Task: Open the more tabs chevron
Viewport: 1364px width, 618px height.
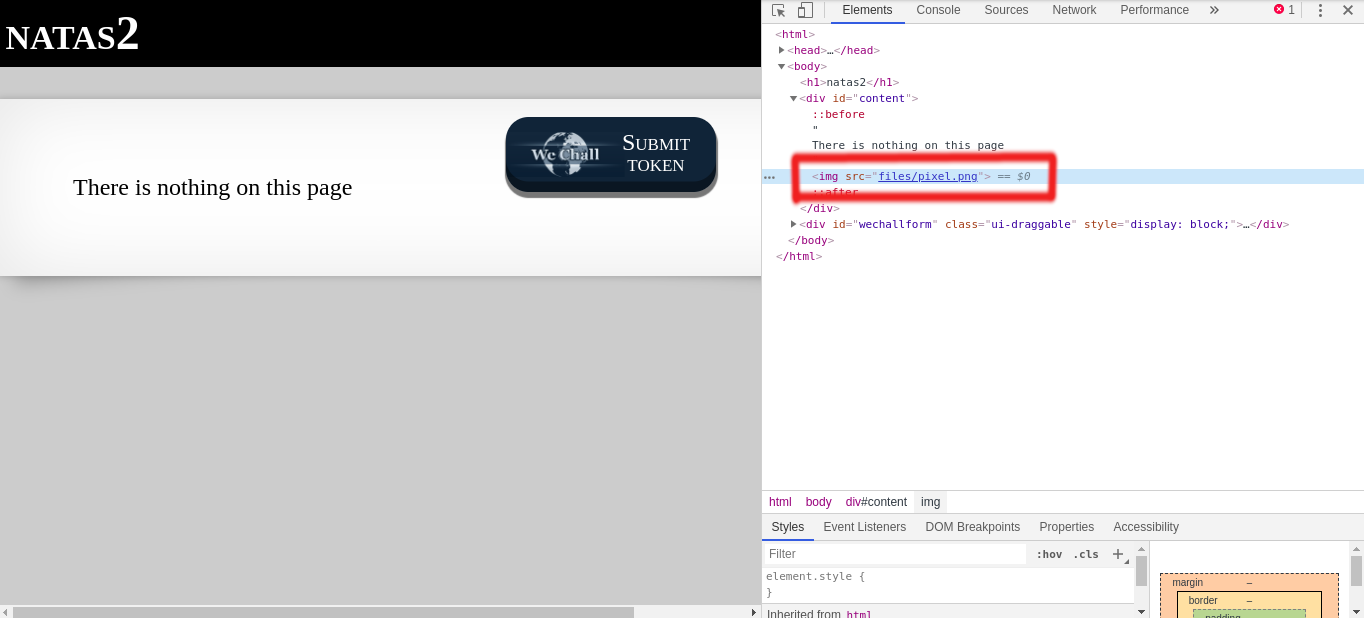Action: 1214,10
